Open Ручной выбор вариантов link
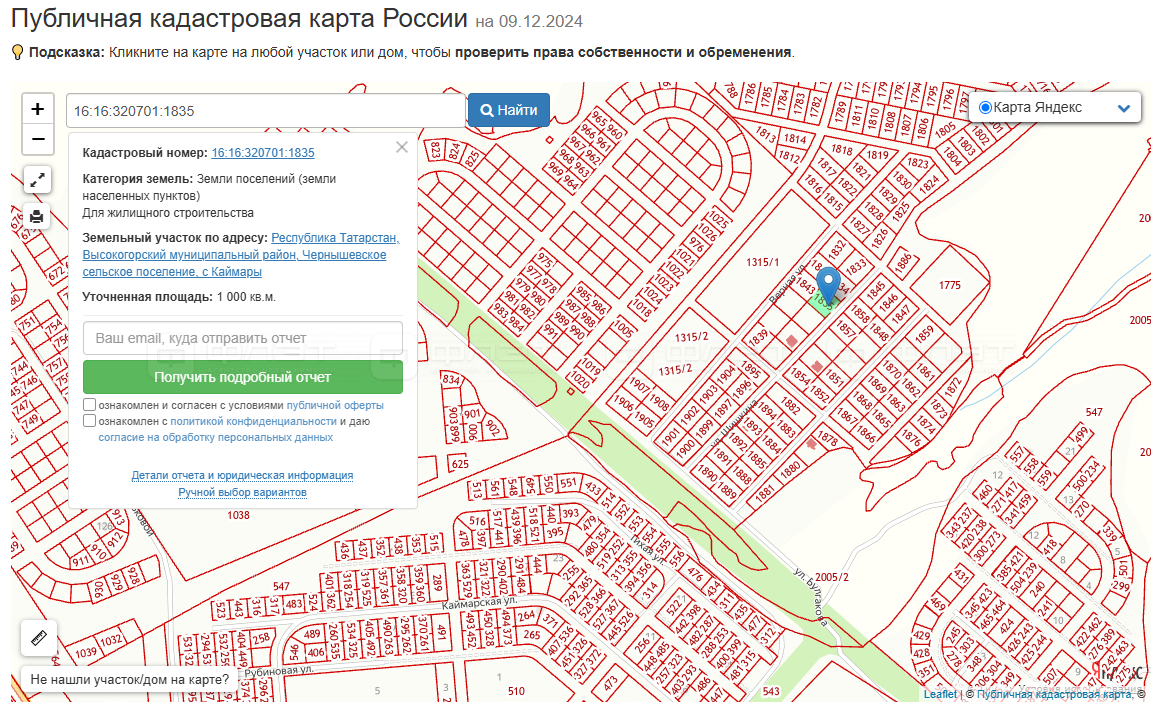 tap(242, 492)
